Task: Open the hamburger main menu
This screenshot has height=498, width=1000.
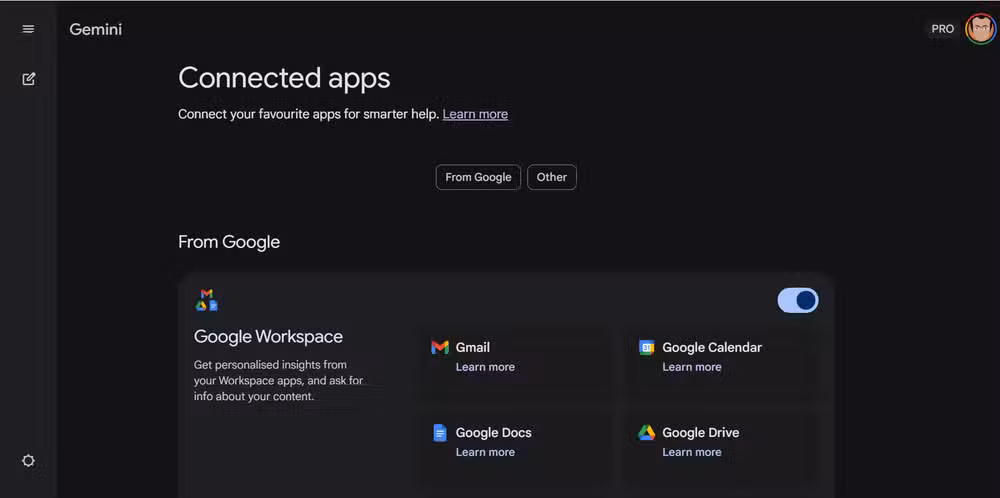Action: pyautogui.click(x=28, y=29)
